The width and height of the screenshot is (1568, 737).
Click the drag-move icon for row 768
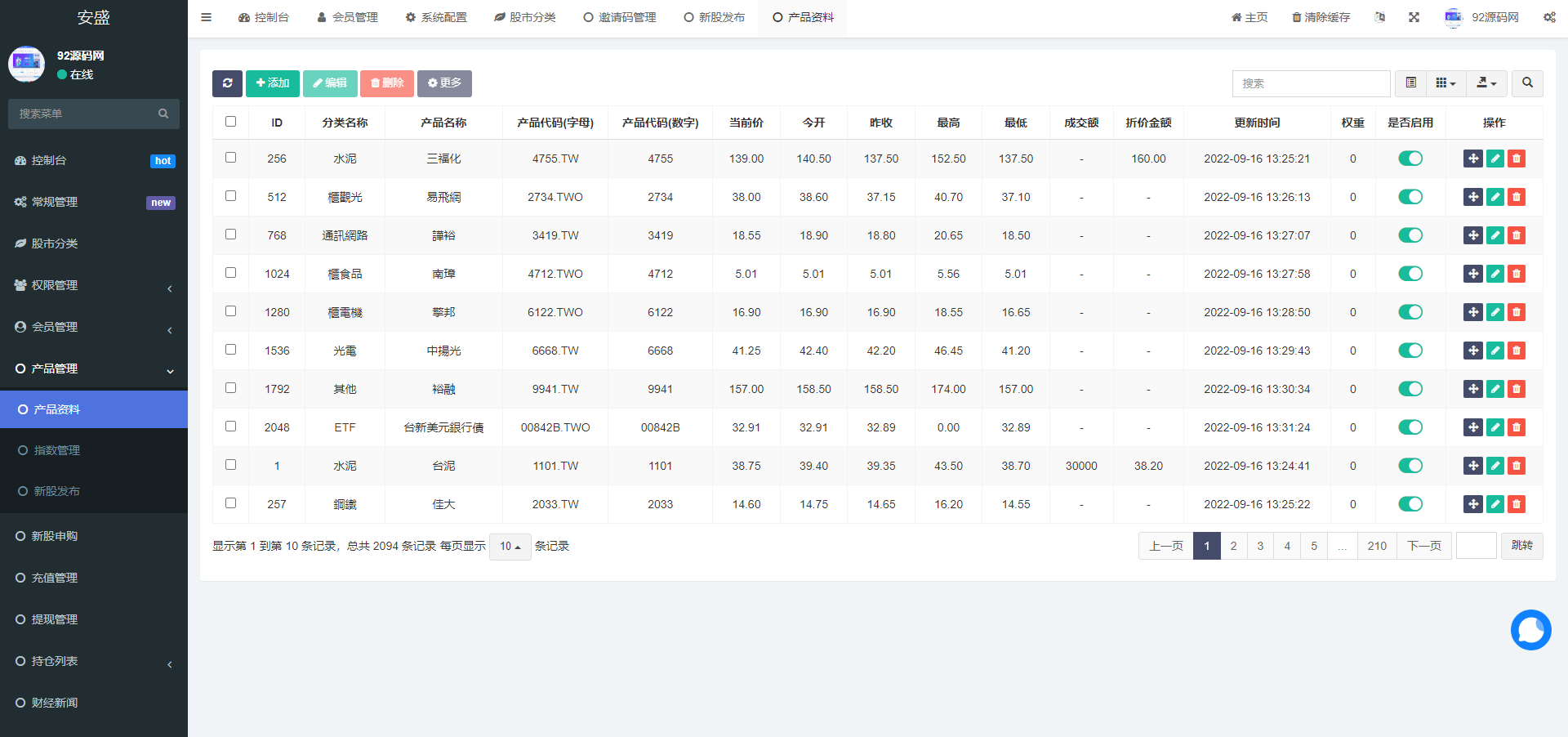[1472, 235]
